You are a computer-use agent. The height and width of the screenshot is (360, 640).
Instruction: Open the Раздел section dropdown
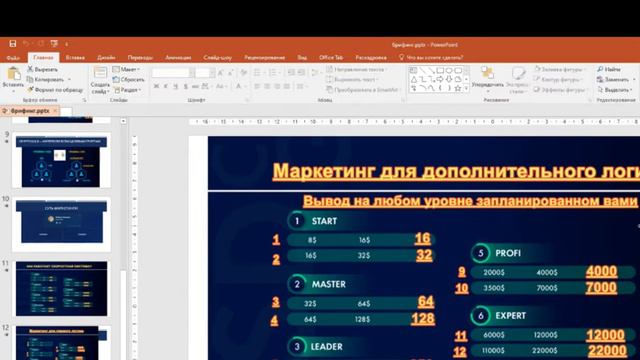tap(128, 90)
